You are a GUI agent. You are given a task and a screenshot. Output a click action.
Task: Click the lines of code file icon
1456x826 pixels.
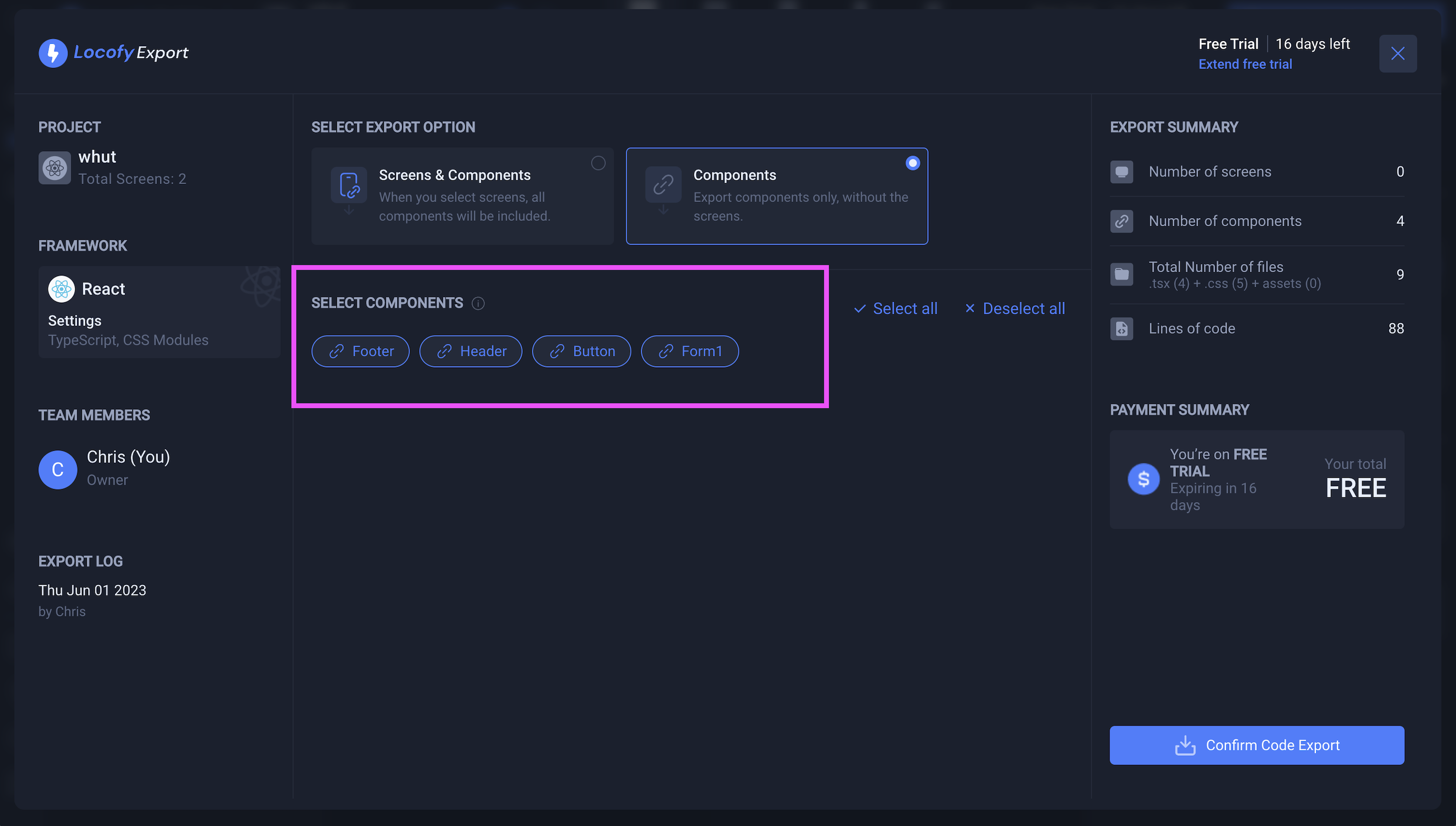click(x=1121, y=328)
